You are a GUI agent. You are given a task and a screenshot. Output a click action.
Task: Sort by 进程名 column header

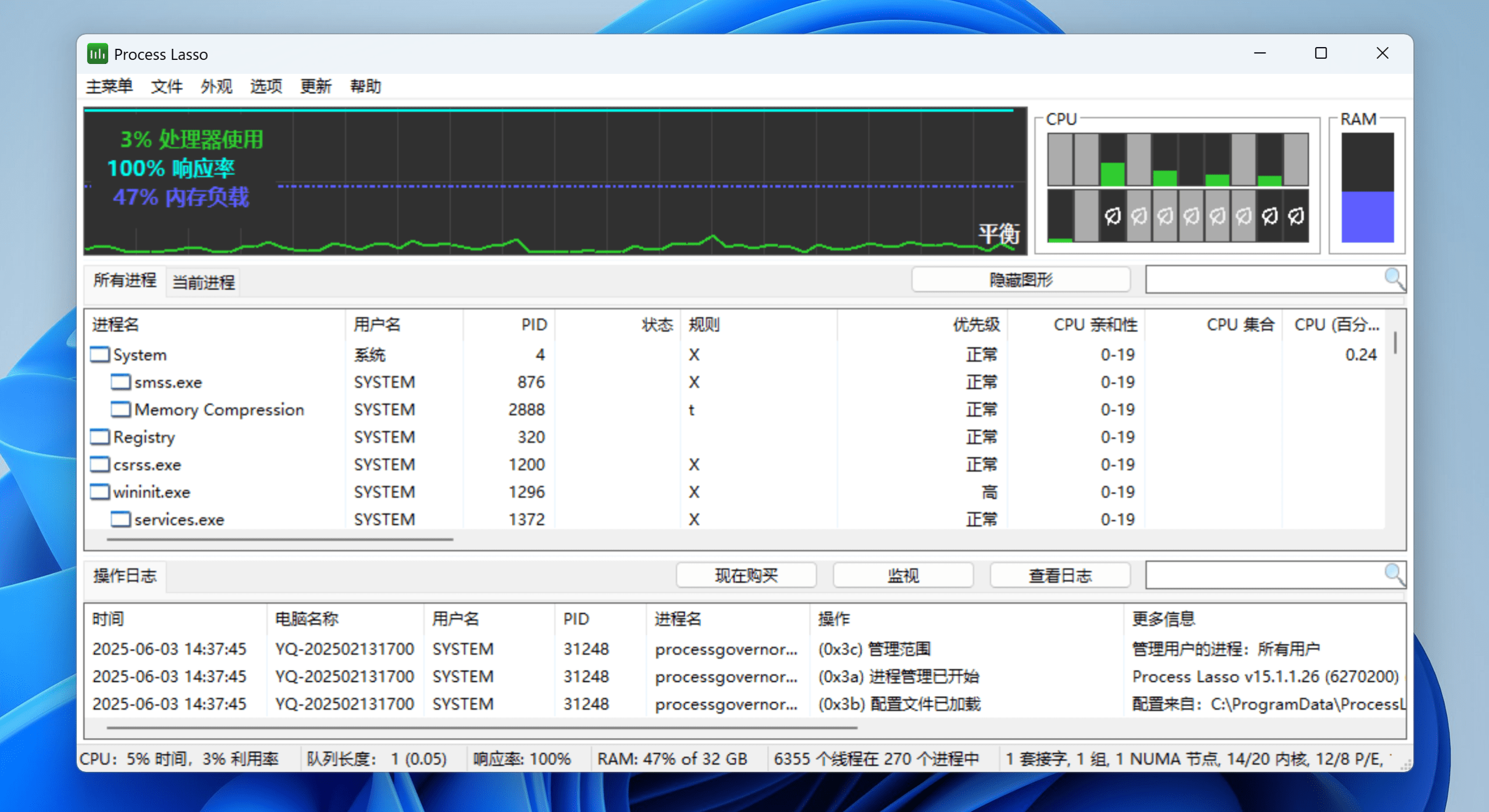coord(215,325)
